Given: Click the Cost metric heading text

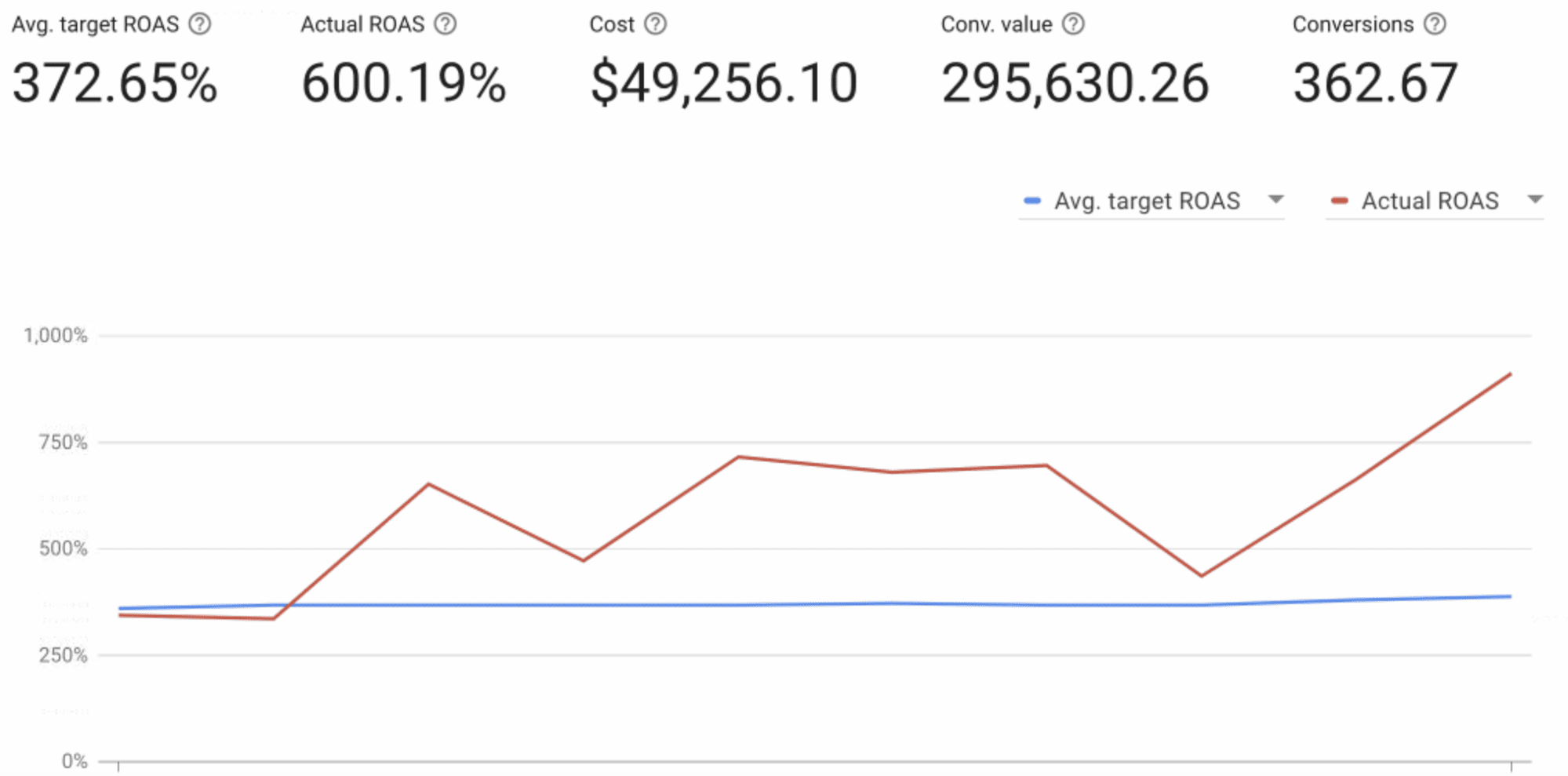Looking at the screenshot, I should tap(612, 24).
